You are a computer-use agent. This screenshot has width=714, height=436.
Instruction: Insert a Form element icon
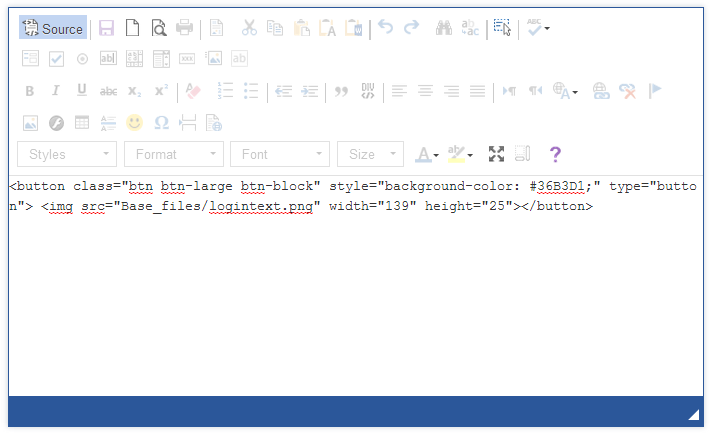point(31,59)
